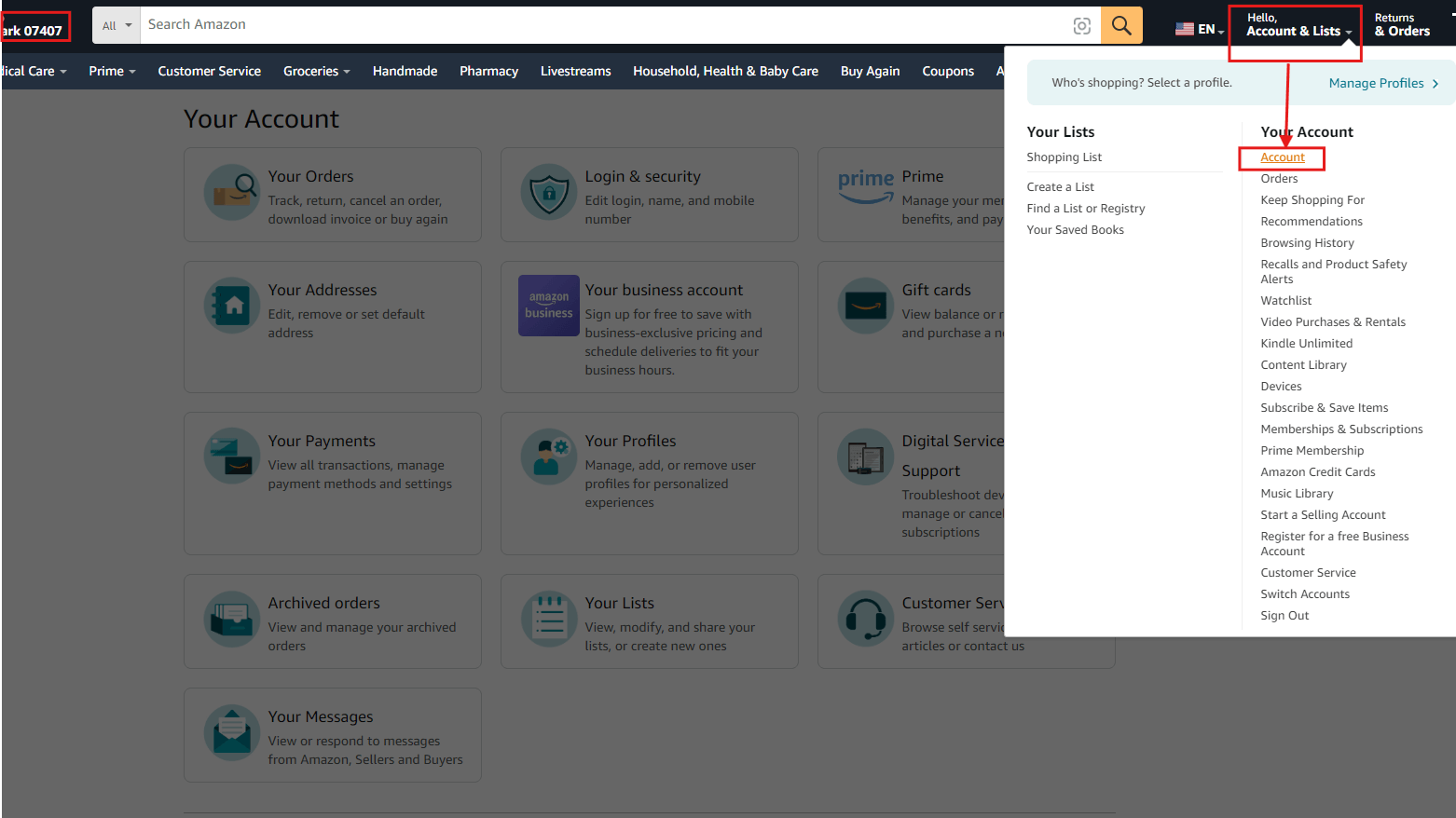Open Pharmacy in the nav bar
The width and height of the screenshot is (1456, 818).
point(488,71)
